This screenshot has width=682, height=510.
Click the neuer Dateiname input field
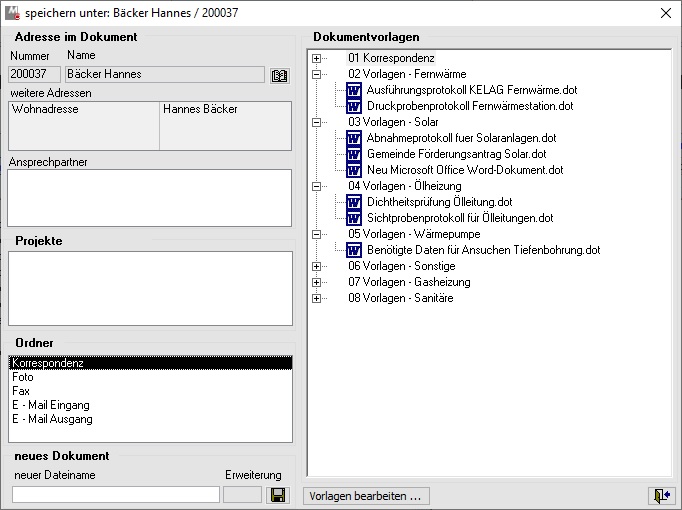click(x=115, y=494)
